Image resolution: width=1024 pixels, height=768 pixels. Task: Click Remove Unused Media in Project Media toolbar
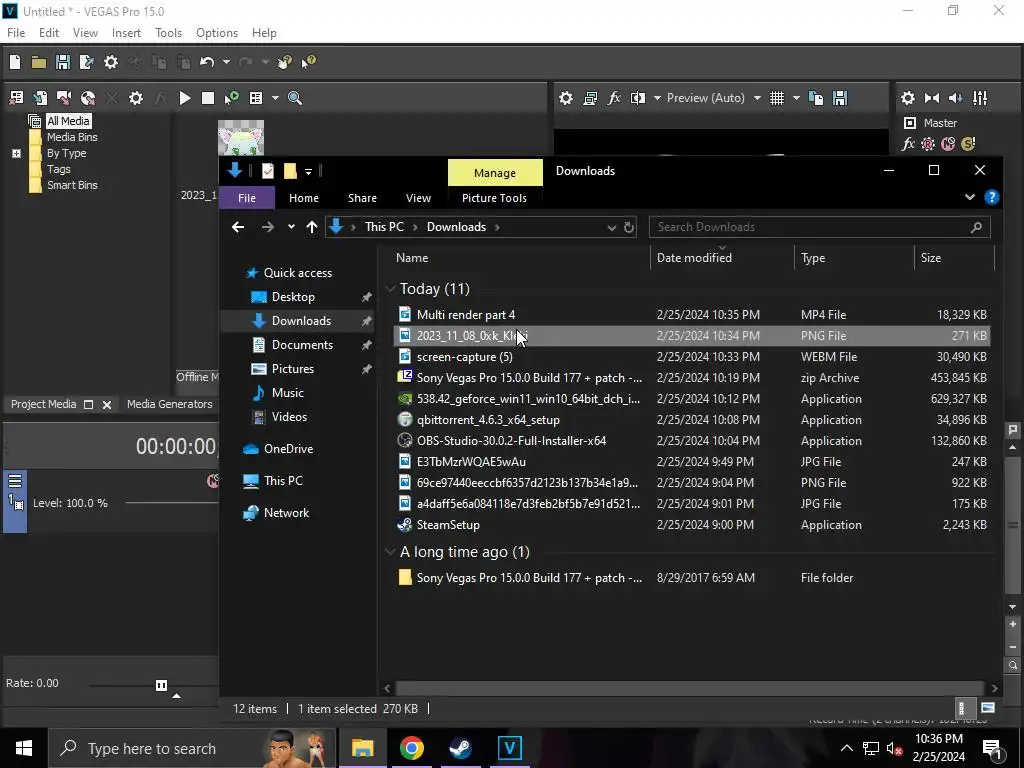(16, 98)
